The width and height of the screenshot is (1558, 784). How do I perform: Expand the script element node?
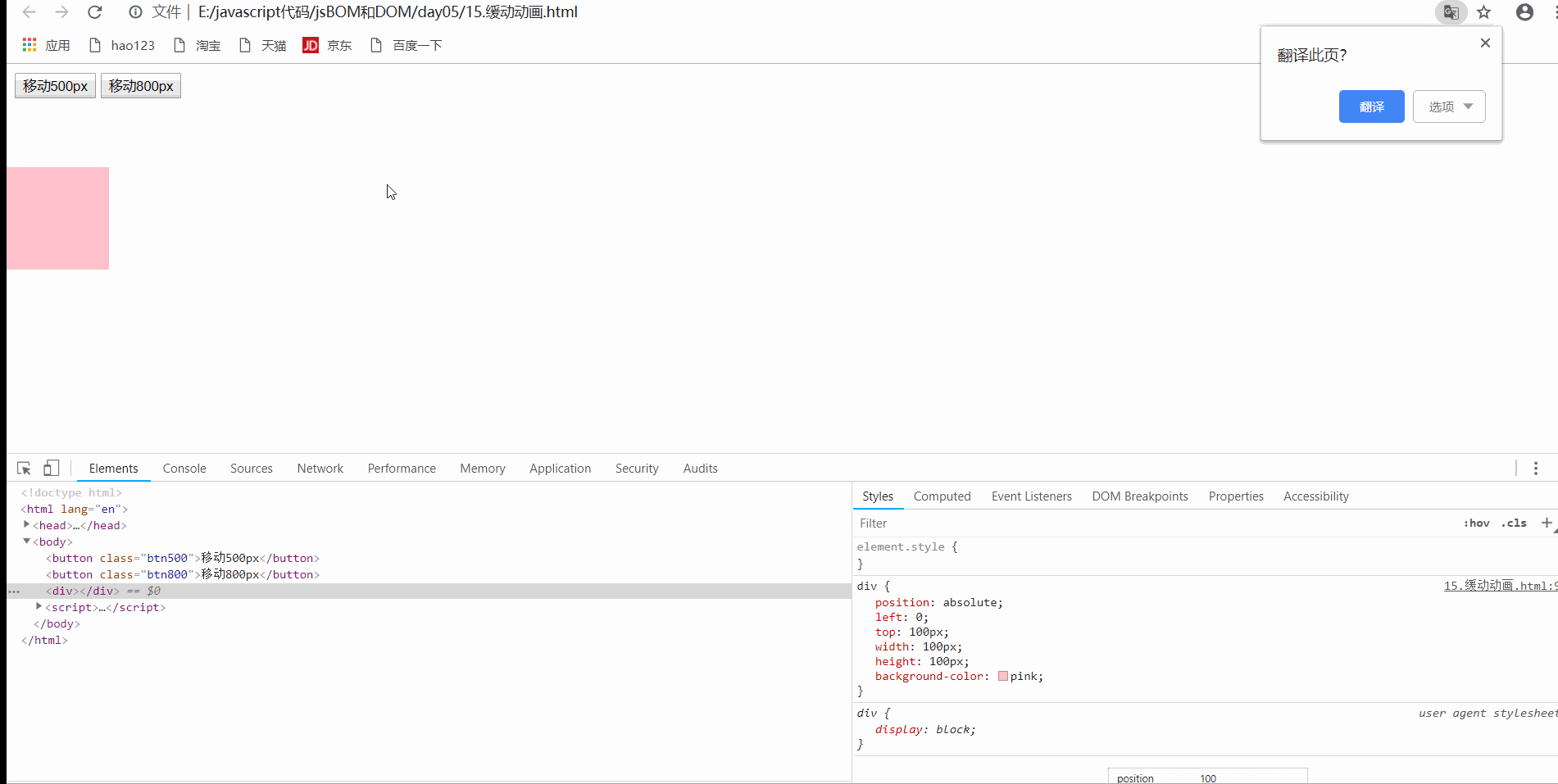tap(39, 606)
